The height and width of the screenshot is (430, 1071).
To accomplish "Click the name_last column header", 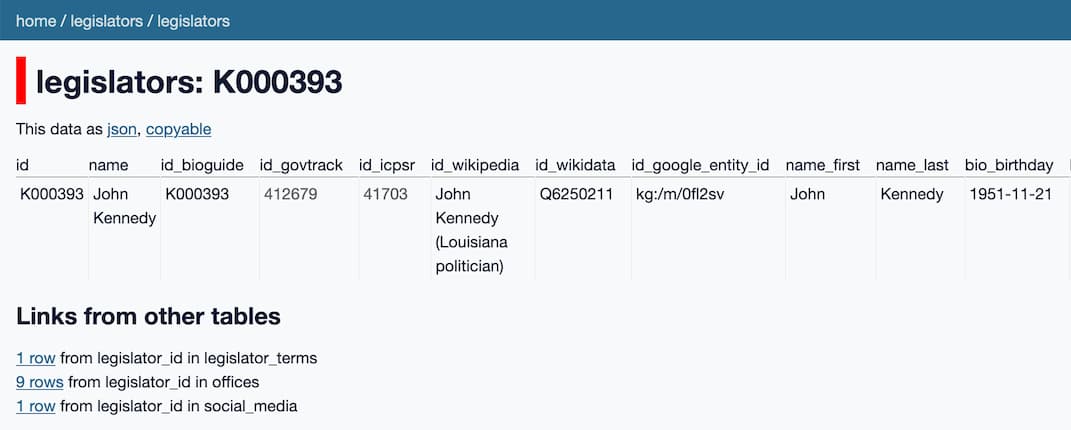I will pos(912,164).
